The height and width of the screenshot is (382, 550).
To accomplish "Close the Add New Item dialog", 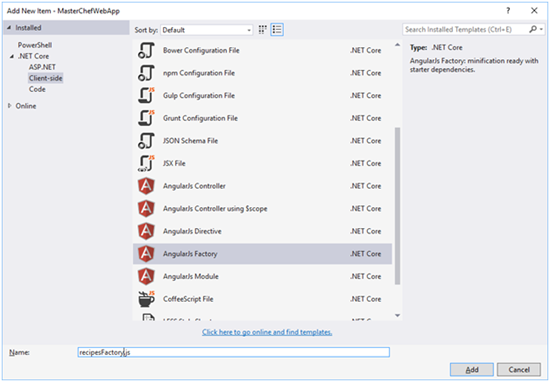I will (x=534, y=11).
